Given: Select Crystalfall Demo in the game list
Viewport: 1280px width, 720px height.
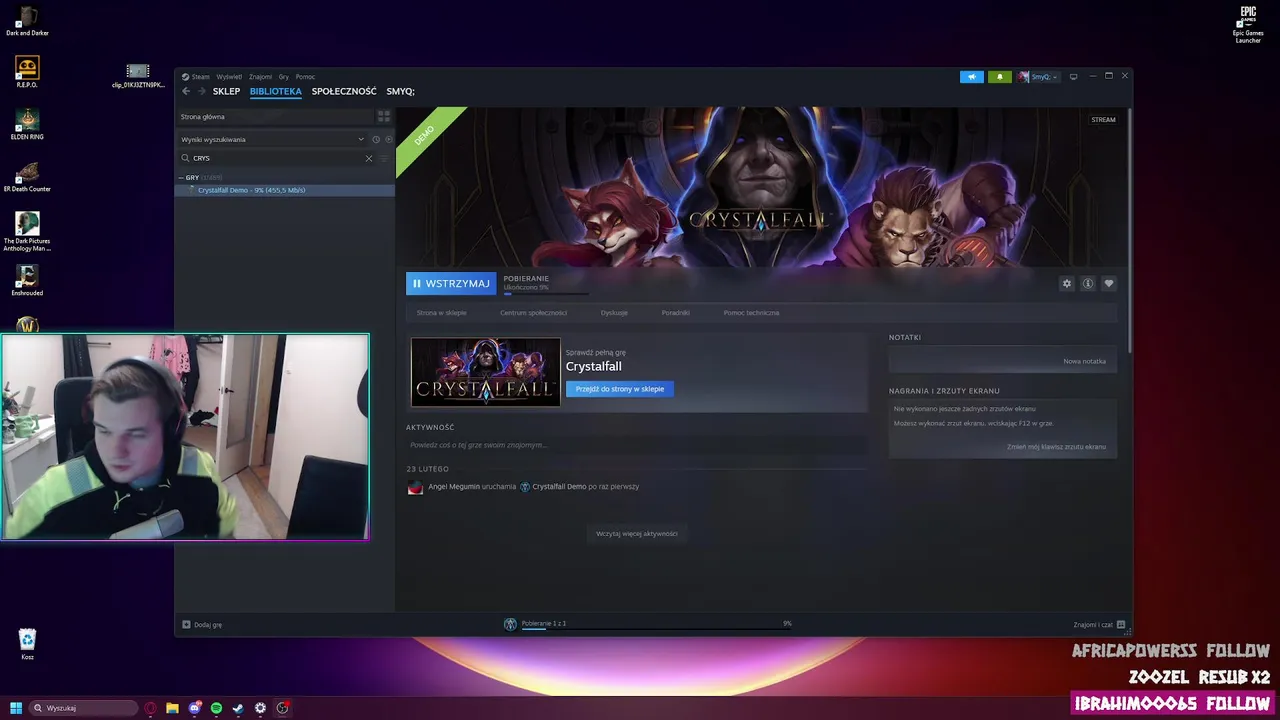Looking at the screenshot, I should [285, 190].
